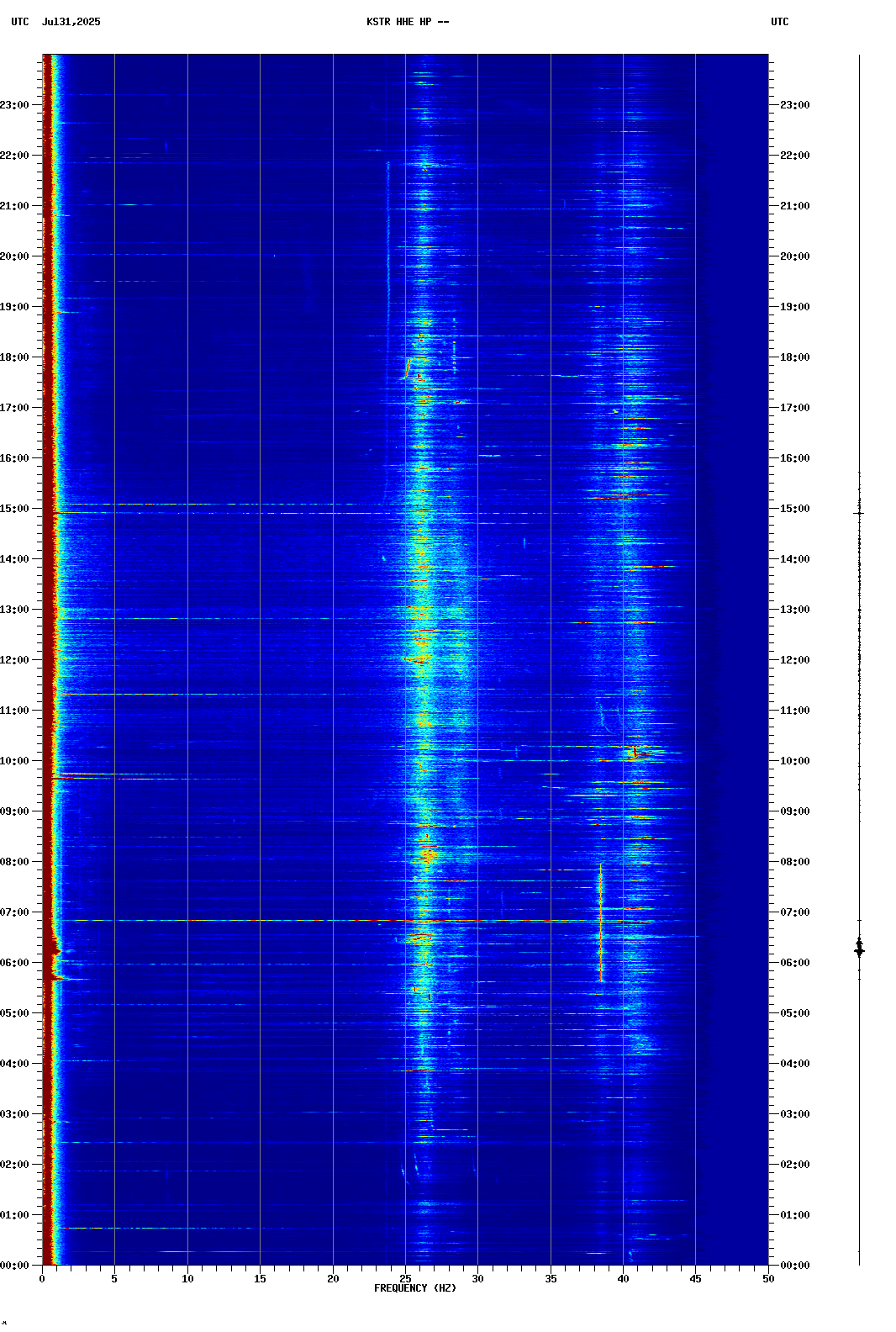Click the 10:00 label on the right time axis
The image size is (896, 1332).
[795, 761]
